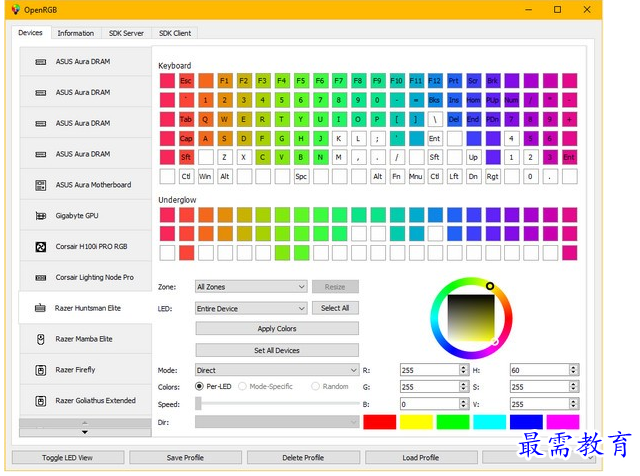This screenshot has width=640, height=476.
Task: Pick the green preset color swatch
Action: pyautogui.click(x=453, y=422)
